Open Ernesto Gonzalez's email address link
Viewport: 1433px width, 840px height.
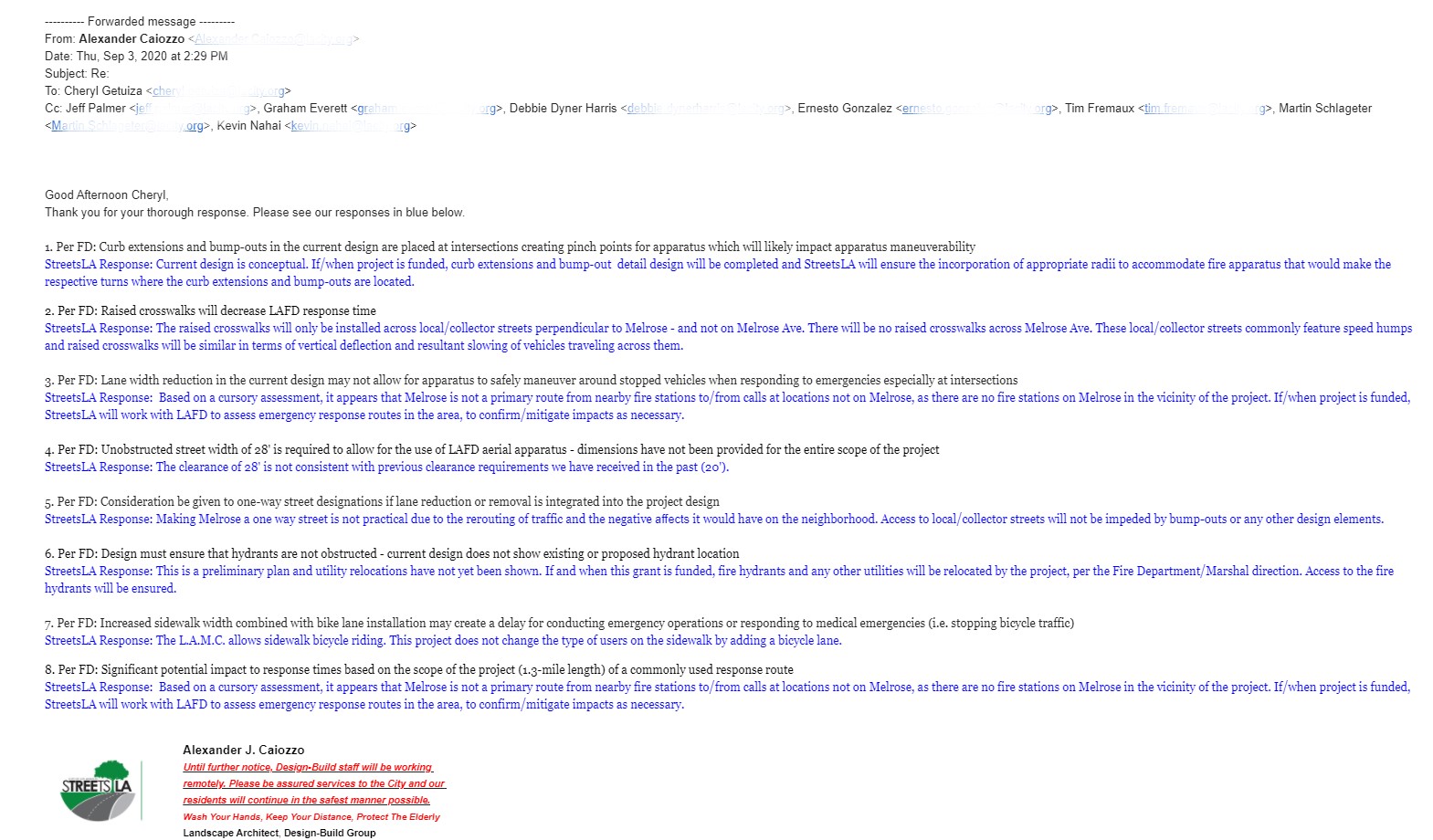point(976,109)
